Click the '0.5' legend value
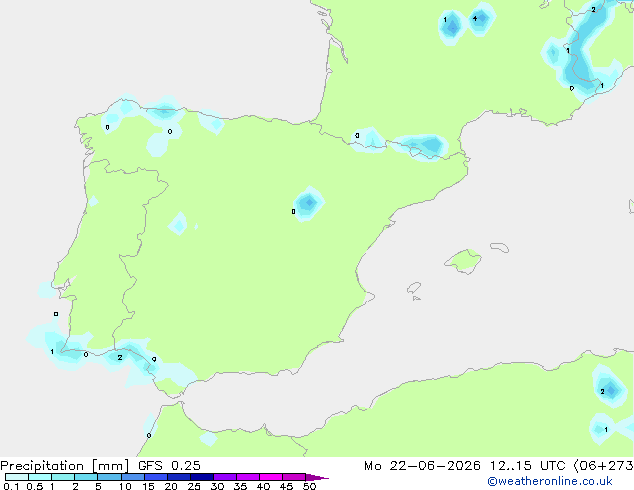Screen dimensions: 634x490 [35, 486]
